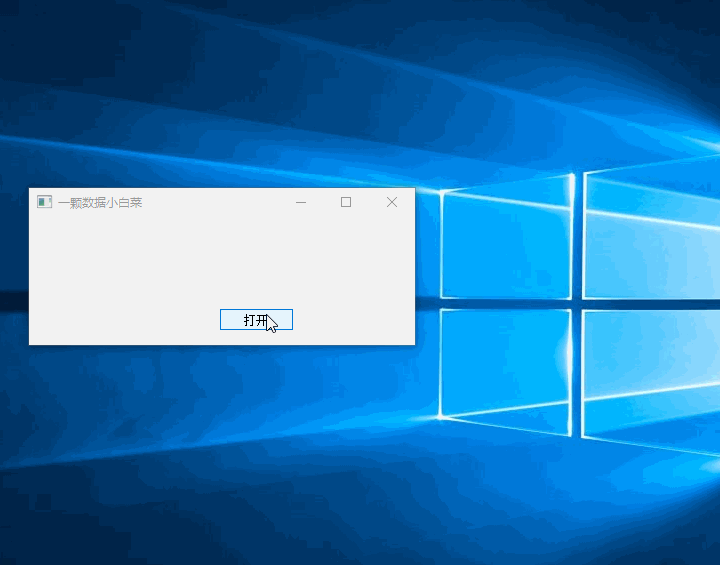
Task: Minimize the 一颗数据小白菜 window
Action: tap(301, 202)
